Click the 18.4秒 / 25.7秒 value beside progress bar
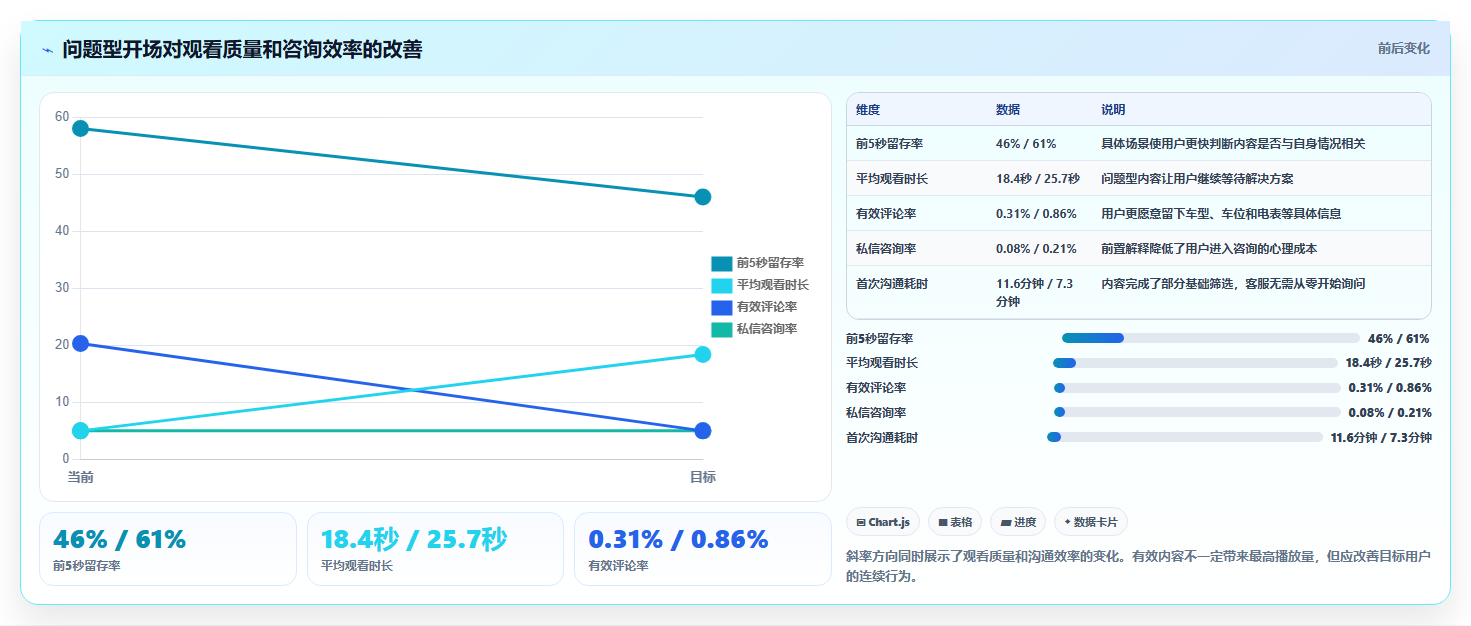The image size is (1471, 626). pos(1388,363)
